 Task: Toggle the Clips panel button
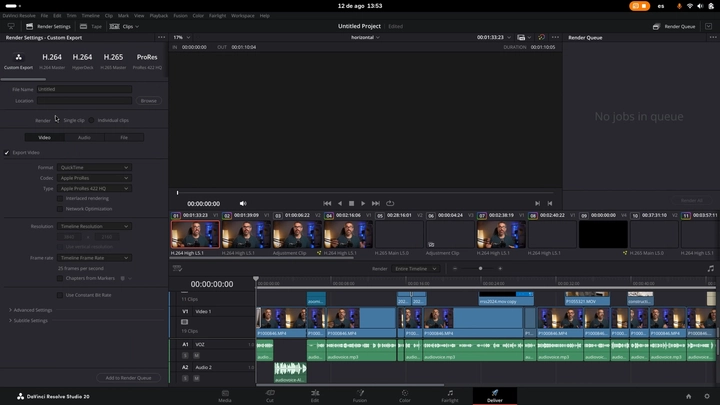pos(124,26)
